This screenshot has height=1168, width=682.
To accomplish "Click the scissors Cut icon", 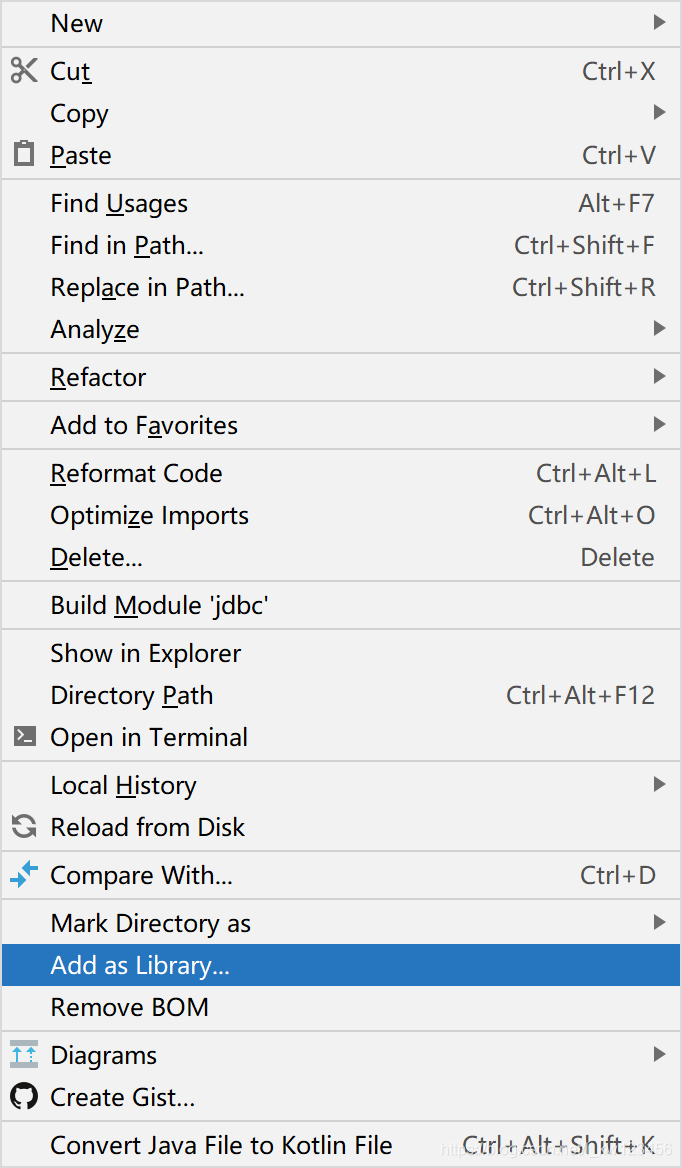I will point(23,71).
